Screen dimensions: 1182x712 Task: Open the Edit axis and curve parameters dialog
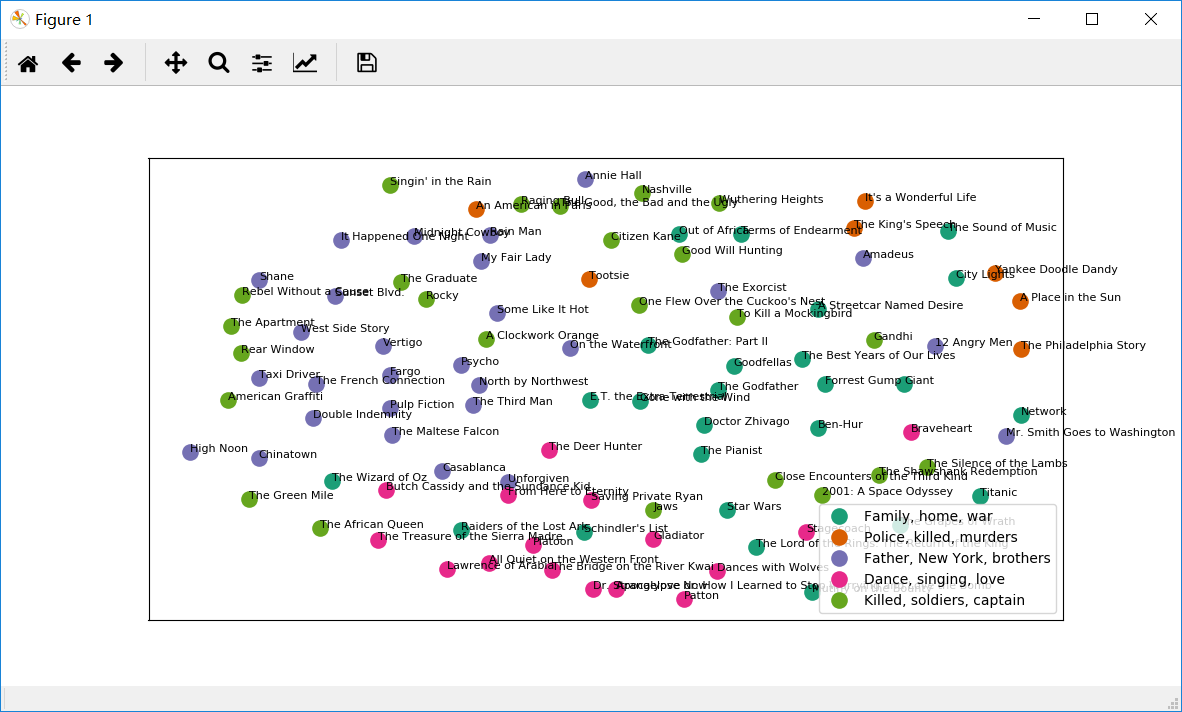pyautogui.click(x=305, y=63)
